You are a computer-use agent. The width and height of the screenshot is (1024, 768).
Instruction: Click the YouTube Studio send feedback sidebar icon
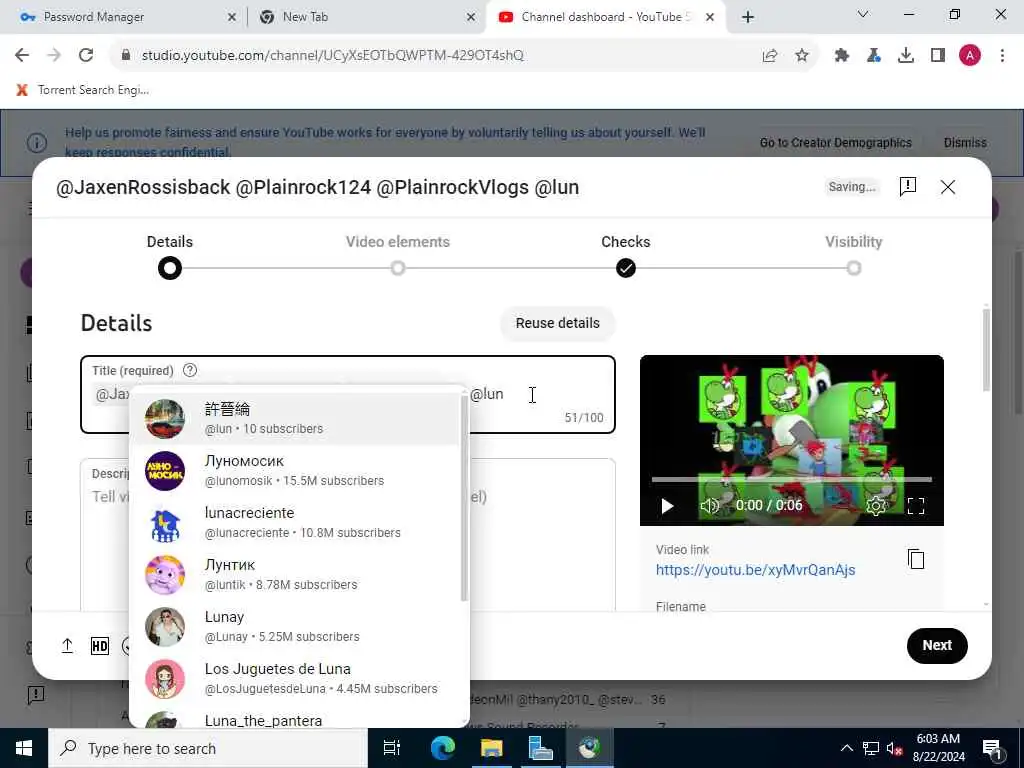[x=36, y=694]
